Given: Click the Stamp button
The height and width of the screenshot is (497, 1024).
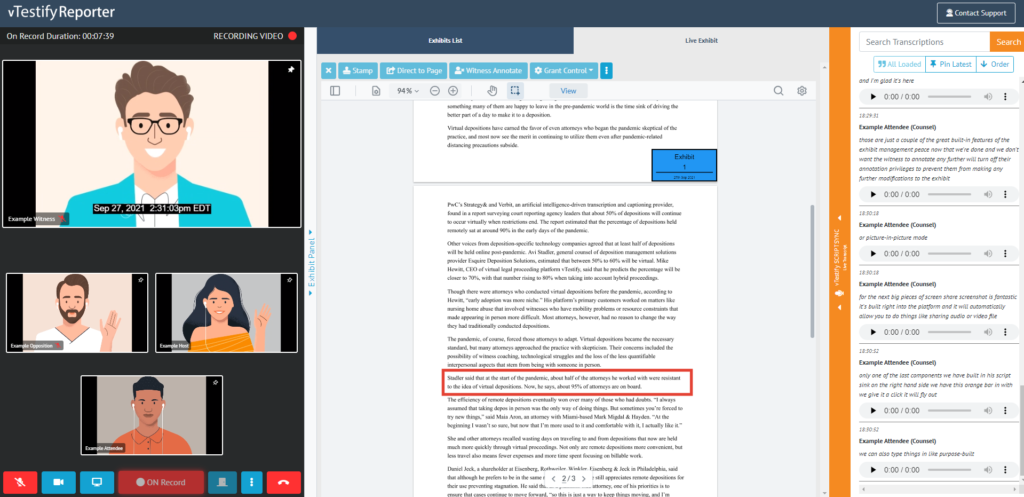Looking at the screenshot, I should 358,71.
